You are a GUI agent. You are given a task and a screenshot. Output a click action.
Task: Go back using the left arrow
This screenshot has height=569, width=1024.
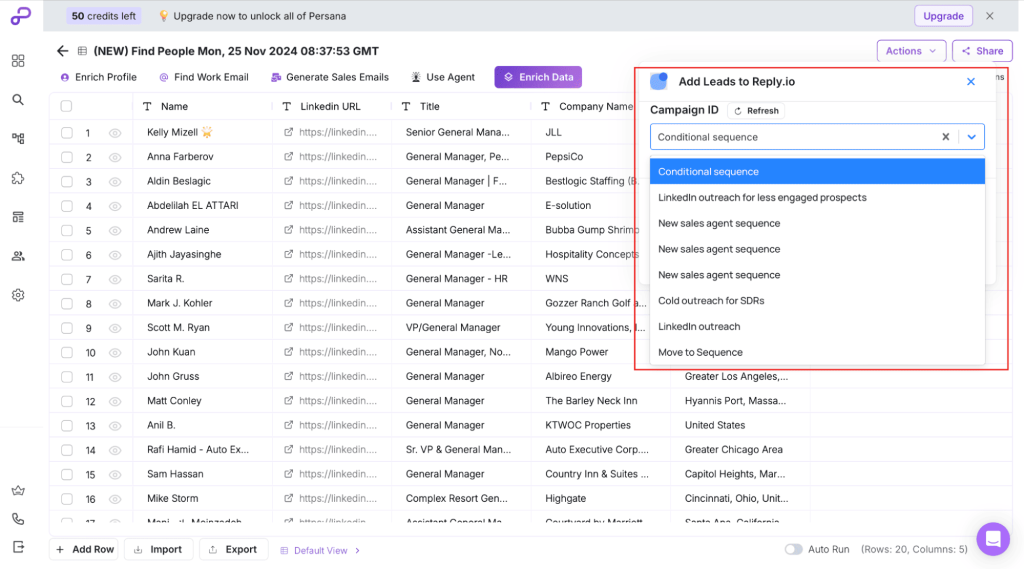point(62,51)
